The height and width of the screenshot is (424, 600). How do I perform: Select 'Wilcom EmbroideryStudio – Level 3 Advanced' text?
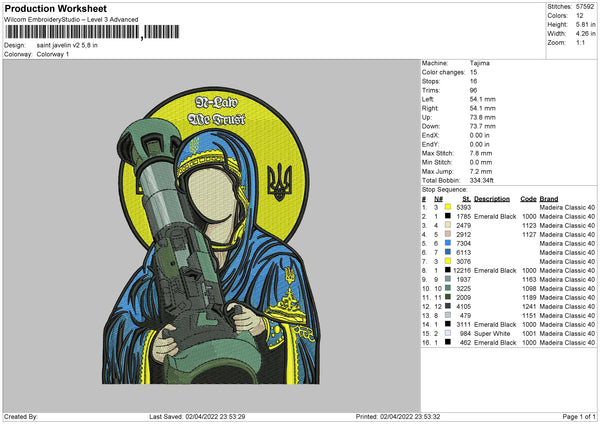71,20
